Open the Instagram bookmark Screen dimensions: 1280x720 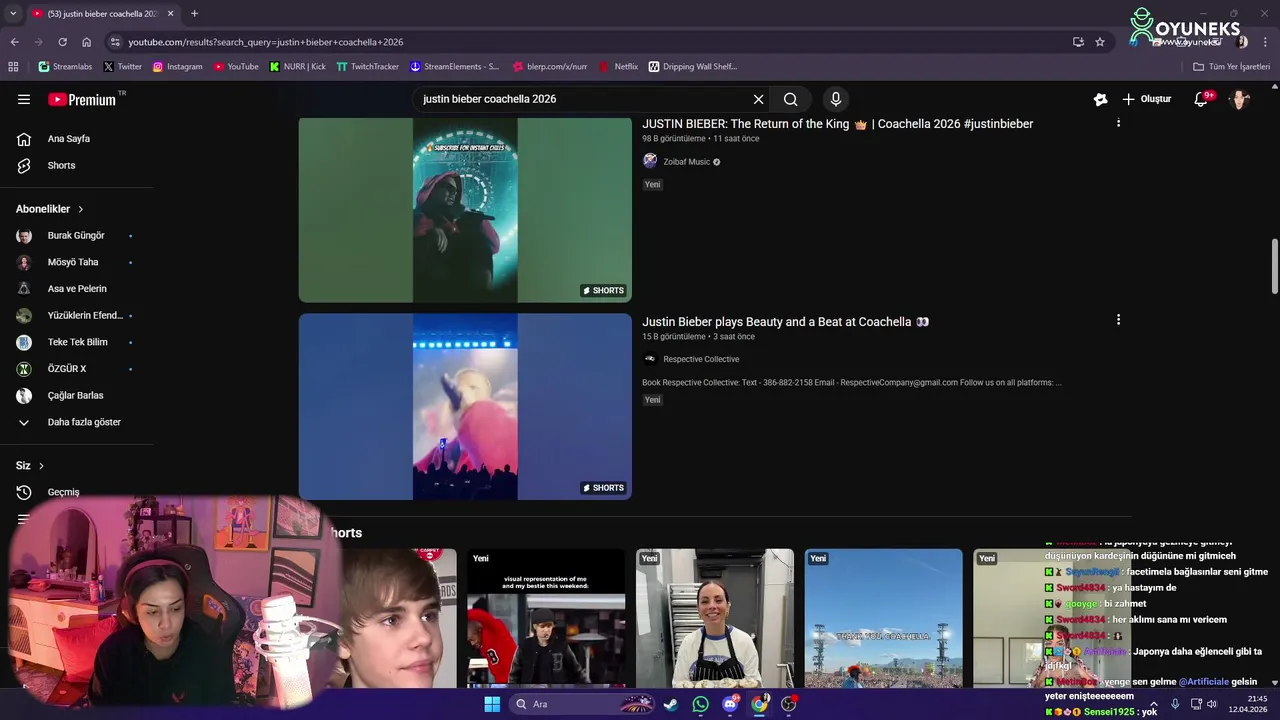(x=177, y=67)
